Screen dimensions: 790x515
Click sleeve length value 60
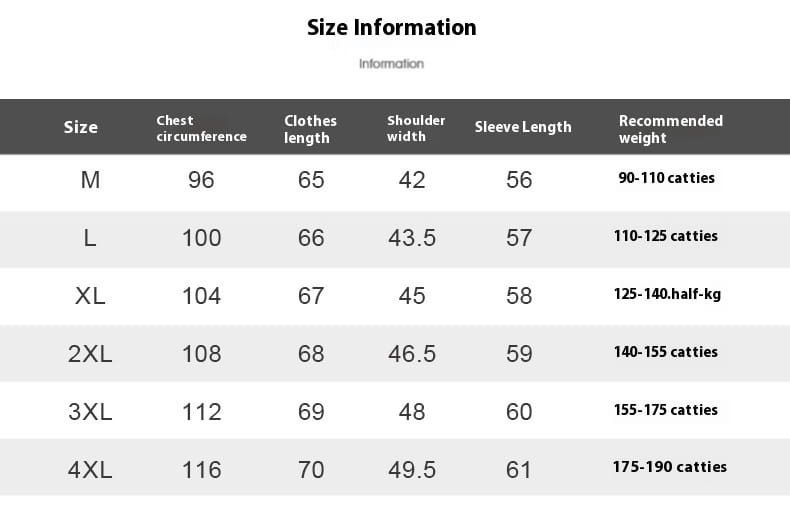[x=519, y=412]
